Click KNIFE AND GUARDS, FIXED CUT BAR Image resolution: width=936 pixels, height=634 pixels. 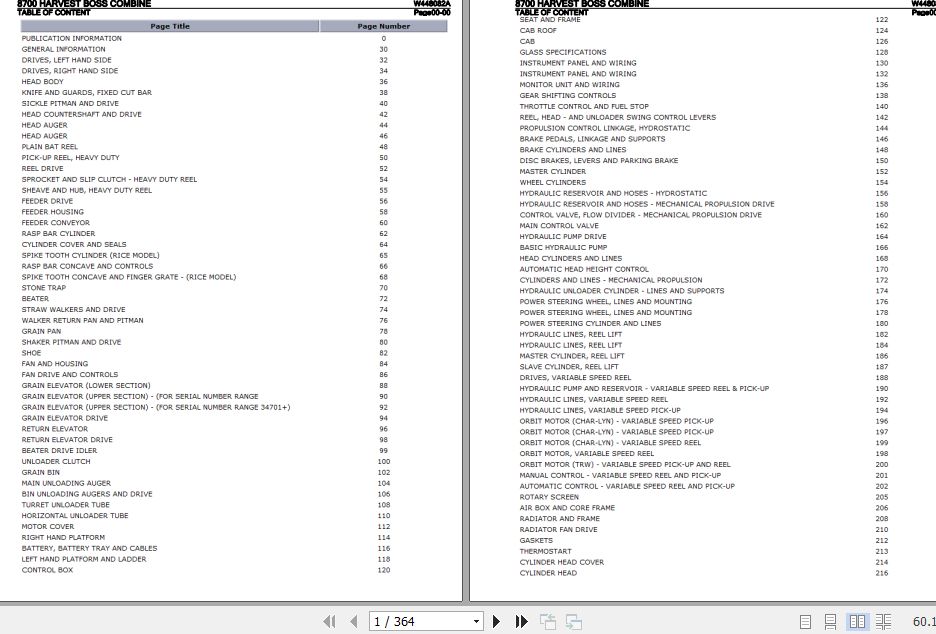(x=87, y=93)
